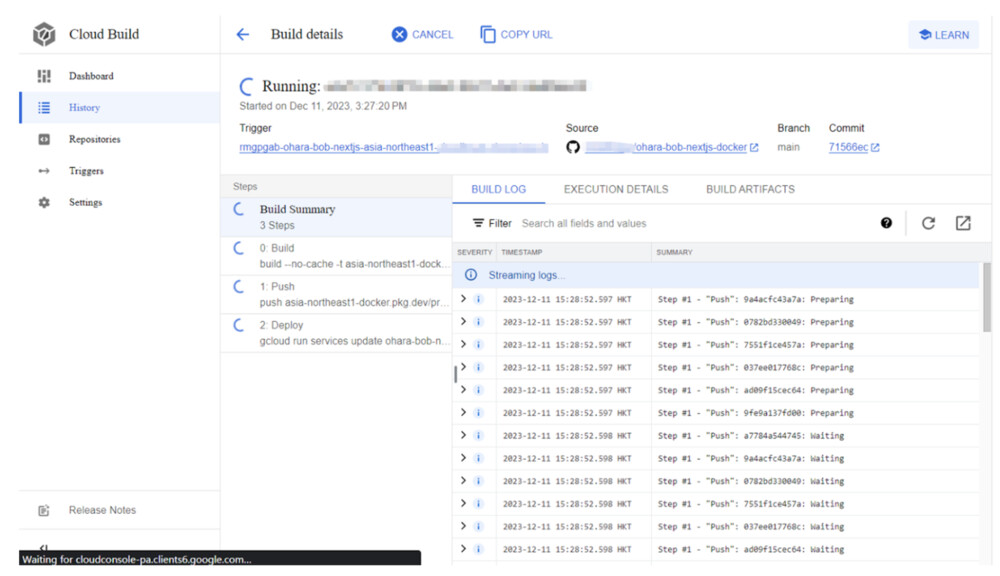
Task: Switch to the Build Artifacts tab
Action: click(x=750, y=189)
